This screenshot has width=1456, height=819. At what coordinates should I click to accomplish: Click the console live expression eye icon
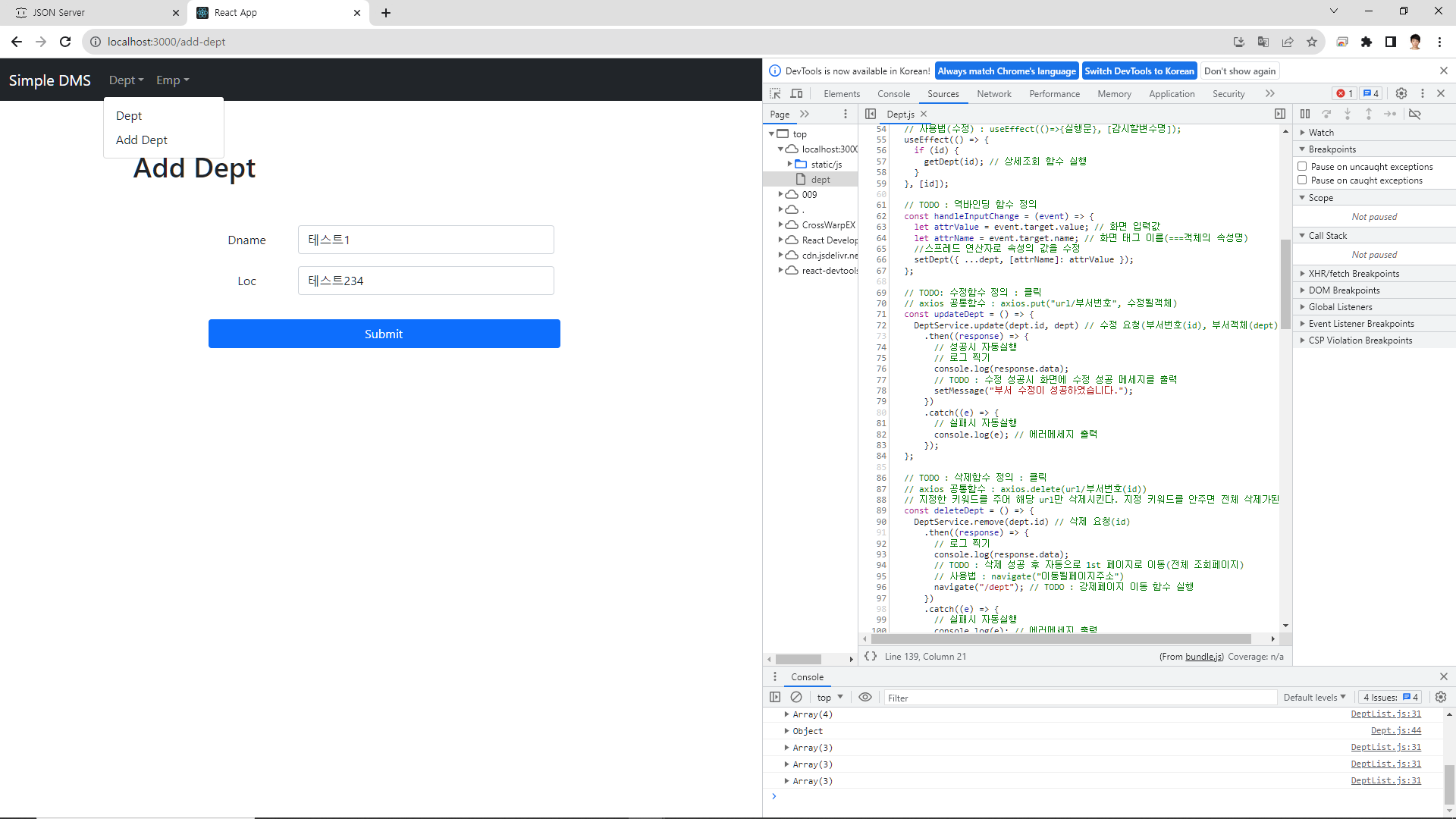[x=865, y=697]
